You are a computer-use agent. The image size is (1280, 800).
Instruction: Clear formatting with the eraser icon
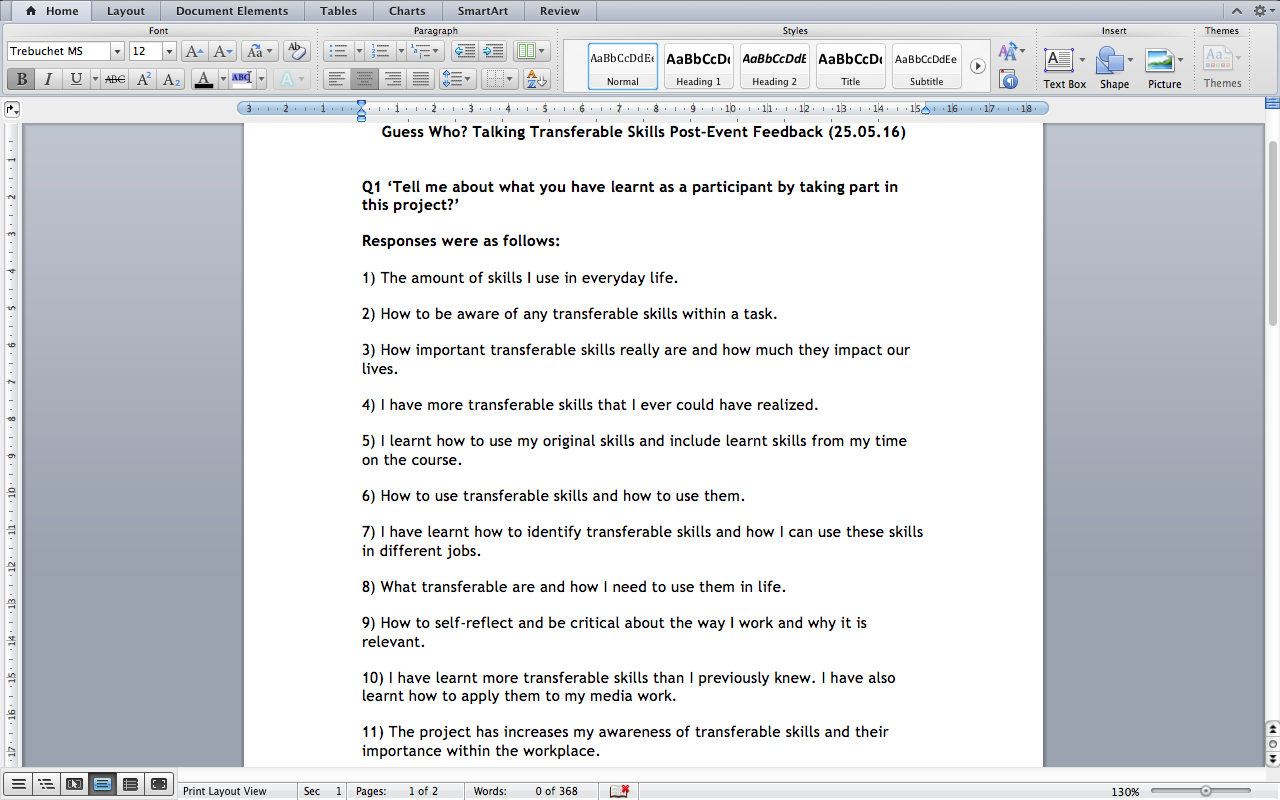pyautogui.click(x=295, y=51)
